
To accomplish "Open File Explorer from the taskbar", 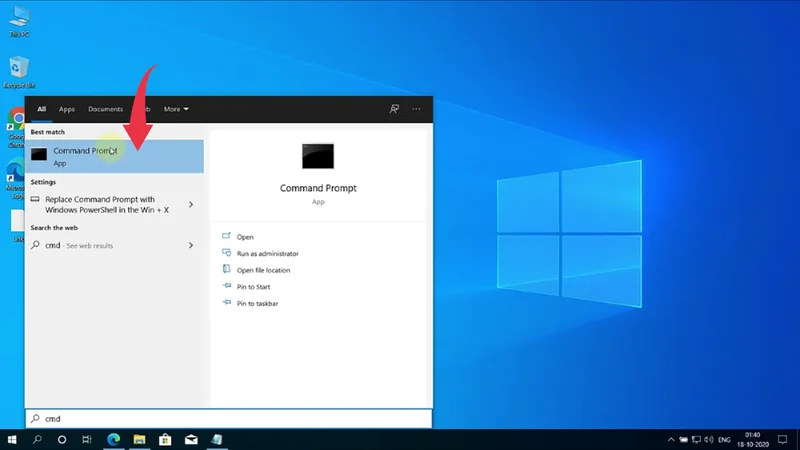I will (140, 440).
